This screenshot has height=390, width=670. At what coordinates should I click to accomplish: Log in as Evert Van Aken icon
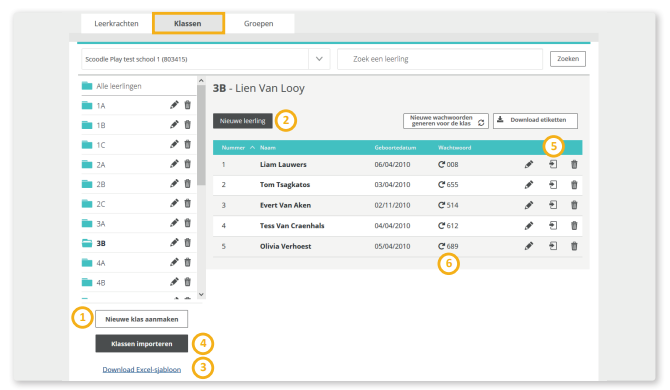pos(553,205)
